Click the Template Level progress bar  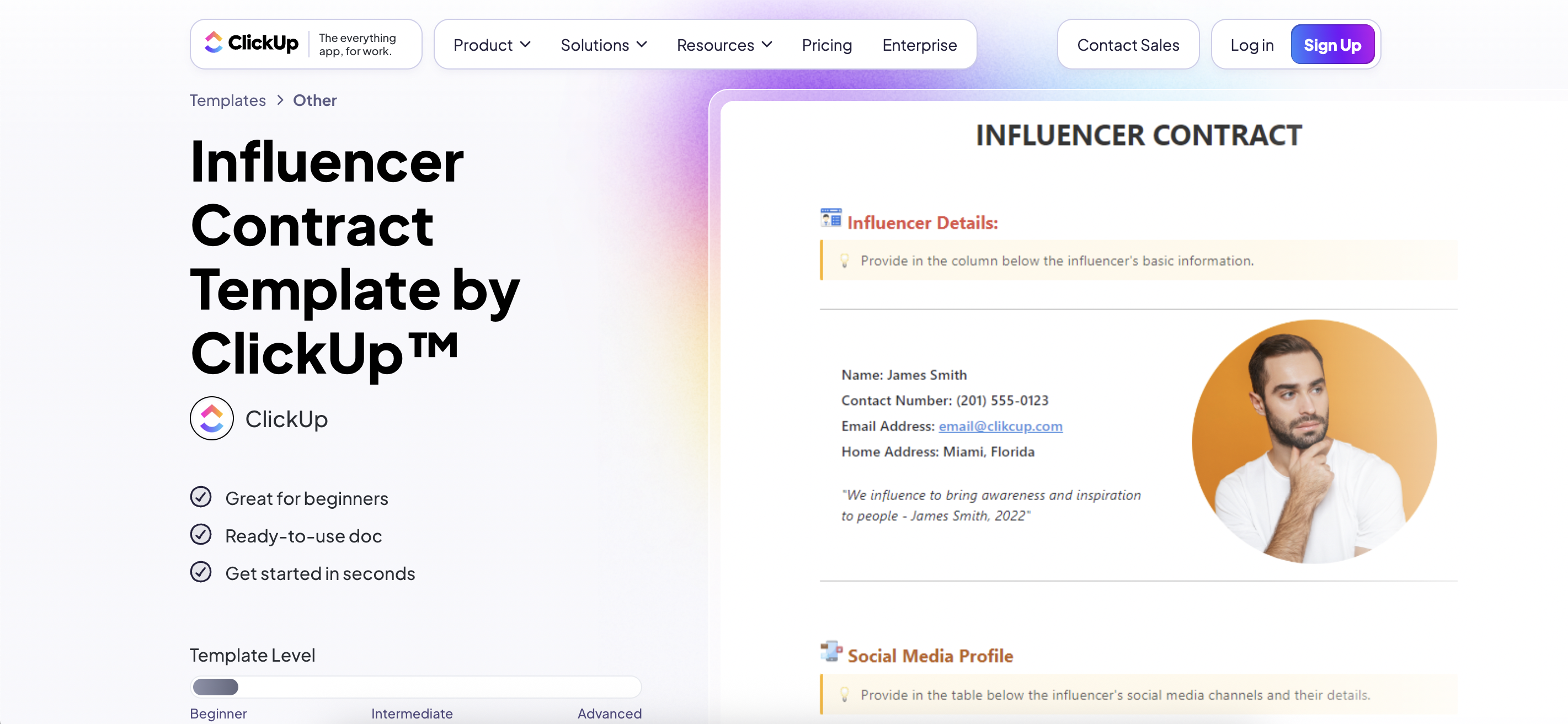[x=415, y=687]
